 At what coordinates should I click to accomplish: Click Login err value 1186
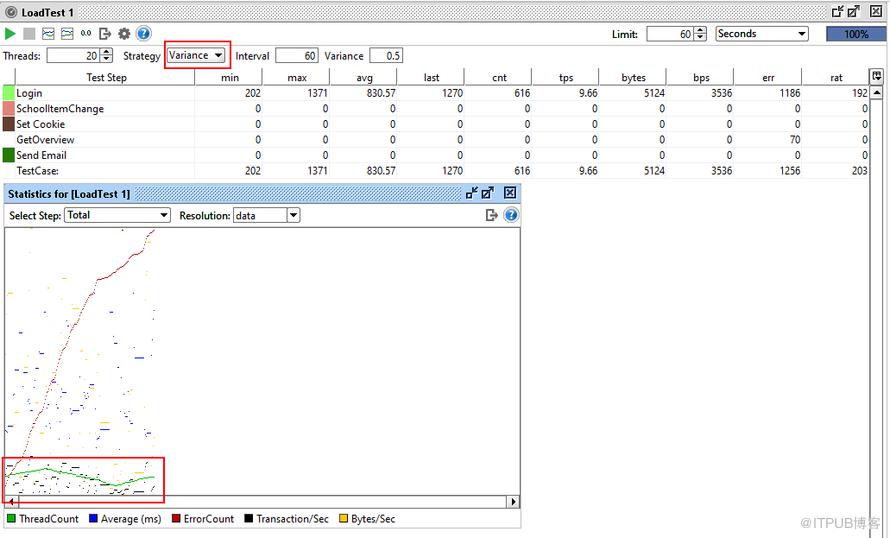pyautogui.click(x=790, y=93)
